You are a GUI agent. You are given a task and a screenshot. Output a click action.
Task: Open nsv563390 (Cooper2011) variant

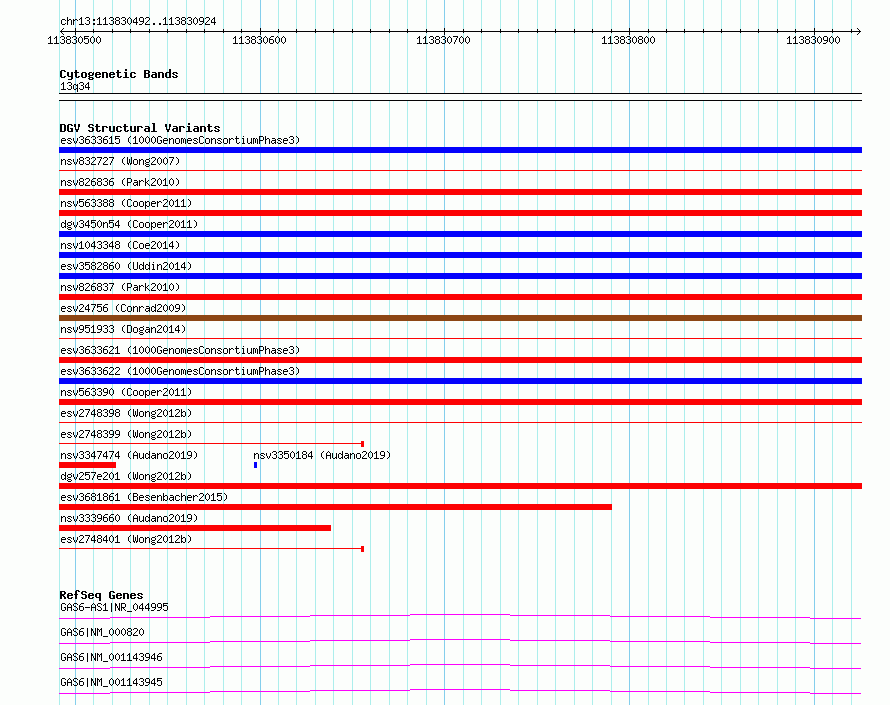126,392
